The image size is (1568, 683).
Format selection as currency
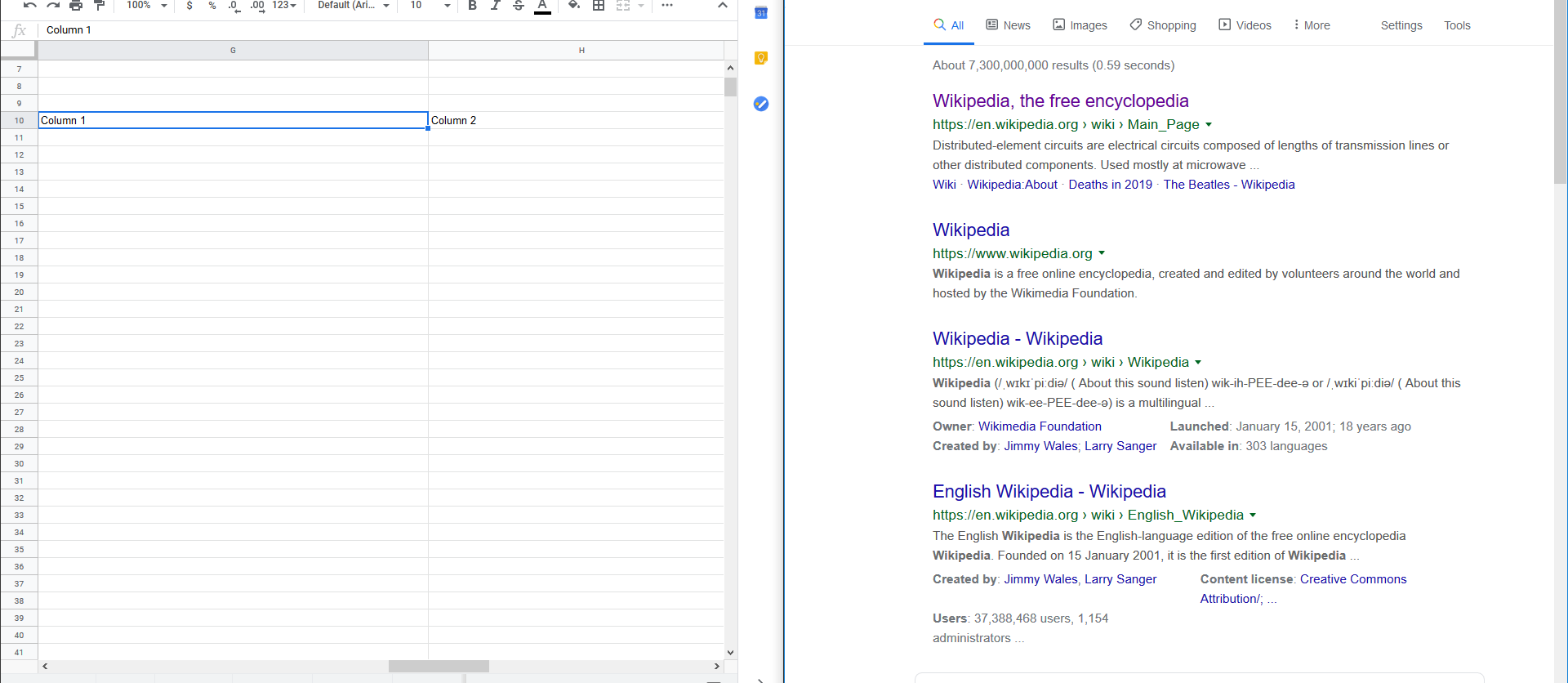point(189,5)
